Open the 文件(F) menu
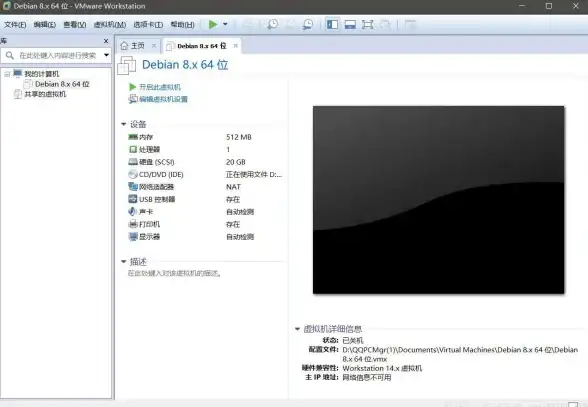 (x=15, y=25)
